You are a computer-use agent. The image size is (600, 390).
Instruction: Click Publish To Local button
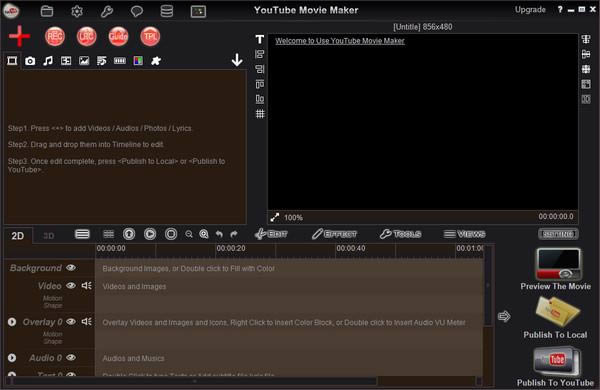[556, 318]
